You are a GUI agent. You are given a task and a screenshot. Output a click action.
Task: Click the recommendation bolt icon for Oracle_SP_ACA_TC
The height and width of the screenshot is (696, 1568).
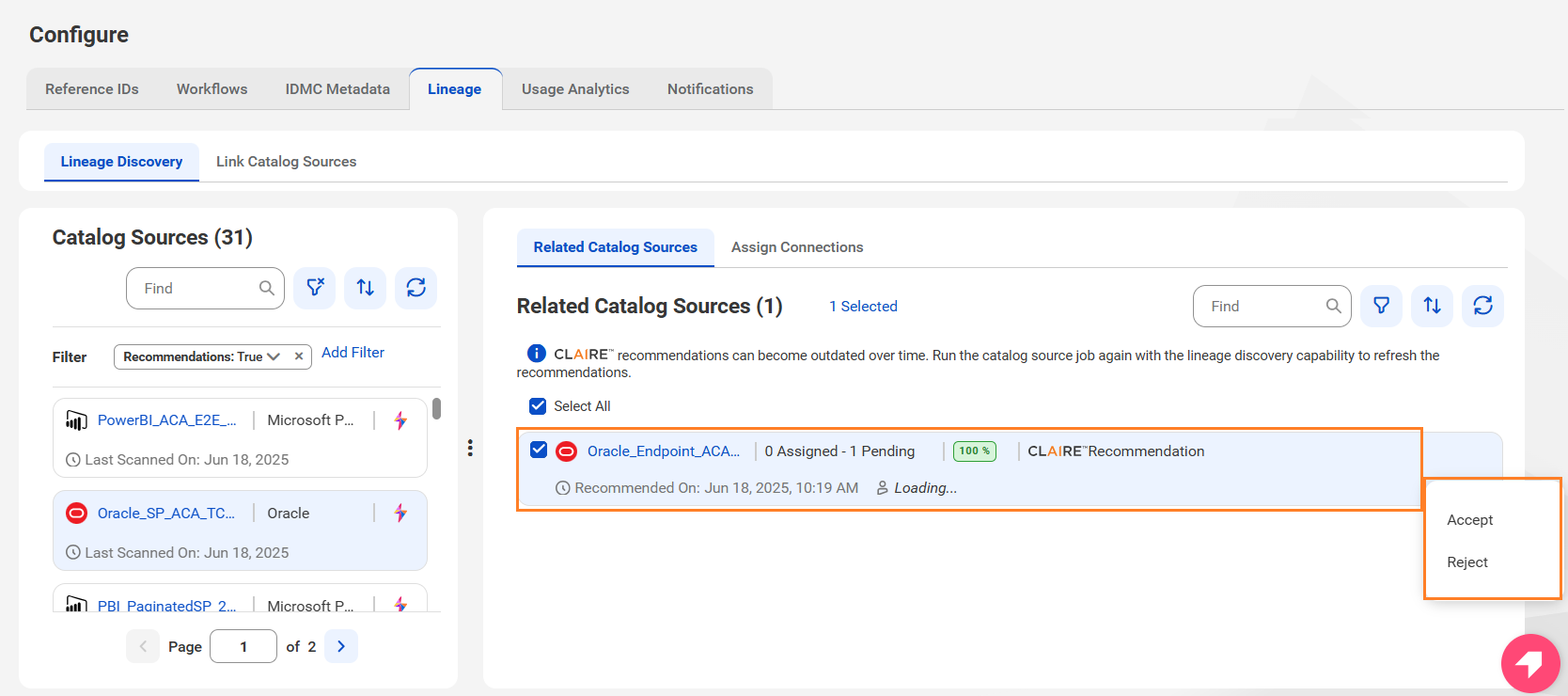[400, 514]
